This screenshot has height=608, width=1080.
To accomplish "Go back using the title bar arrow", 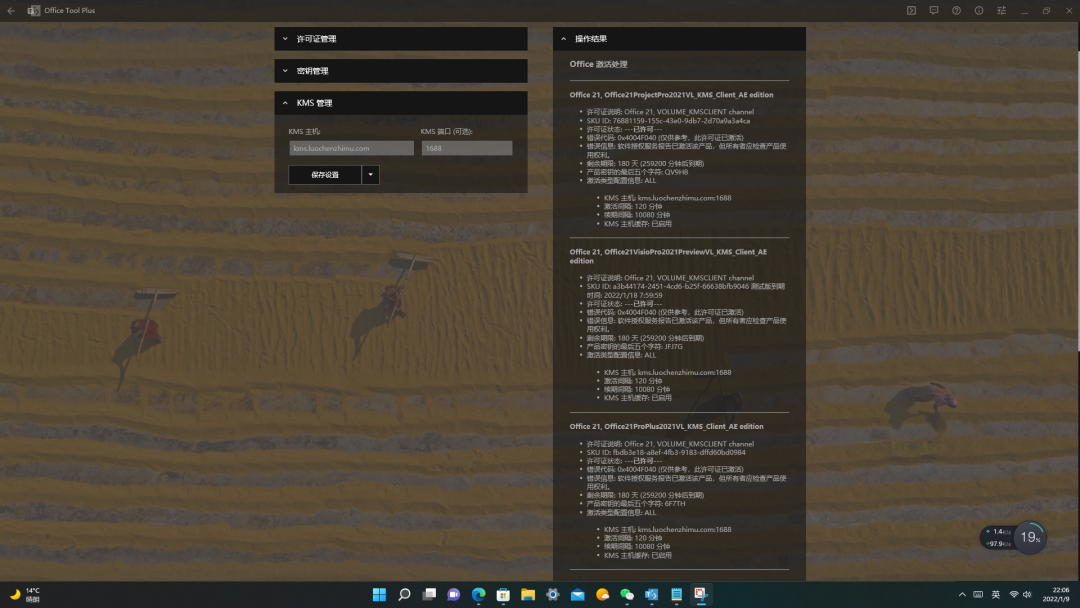I will tap(11, 10).
